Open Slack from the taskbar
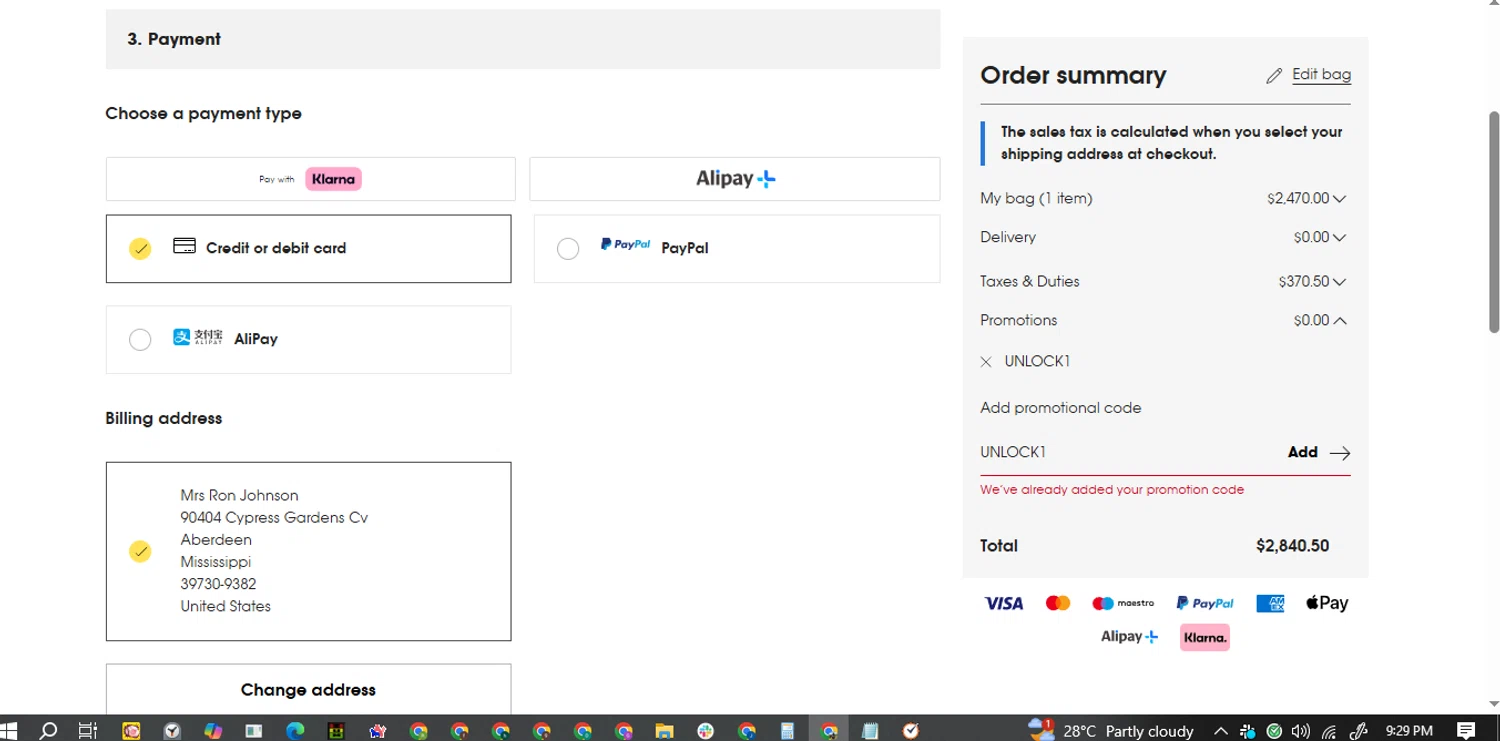 coord(706,731)
